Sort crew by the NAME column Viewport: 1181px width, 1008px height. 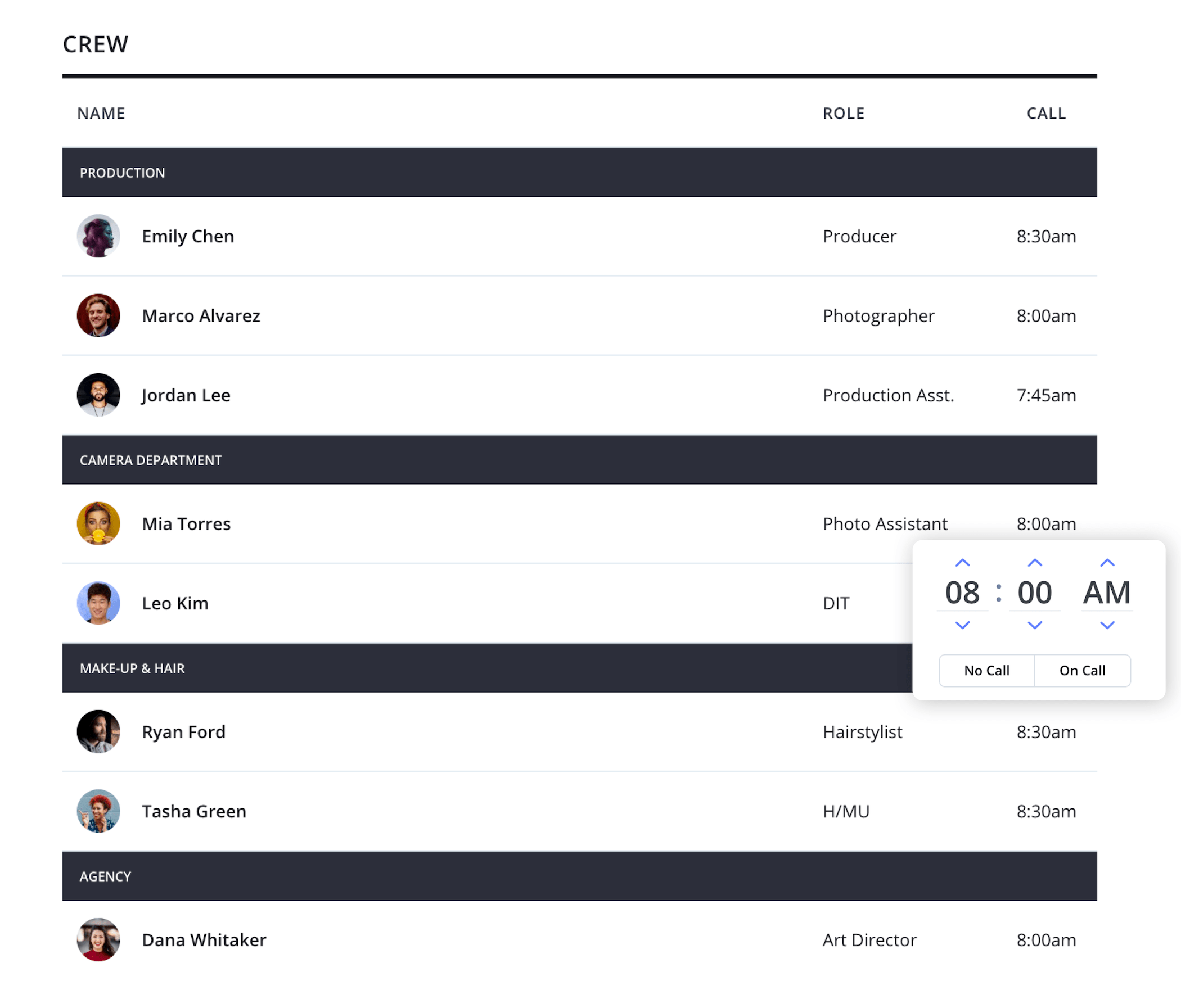(x=100, y=114)
